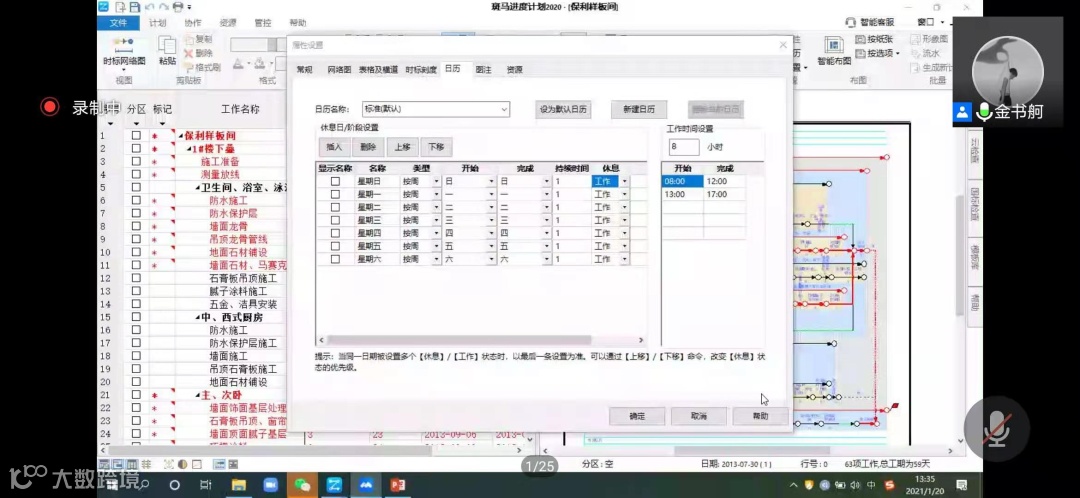Check the 显示名称 box for 星期三

tap(335, 220)
